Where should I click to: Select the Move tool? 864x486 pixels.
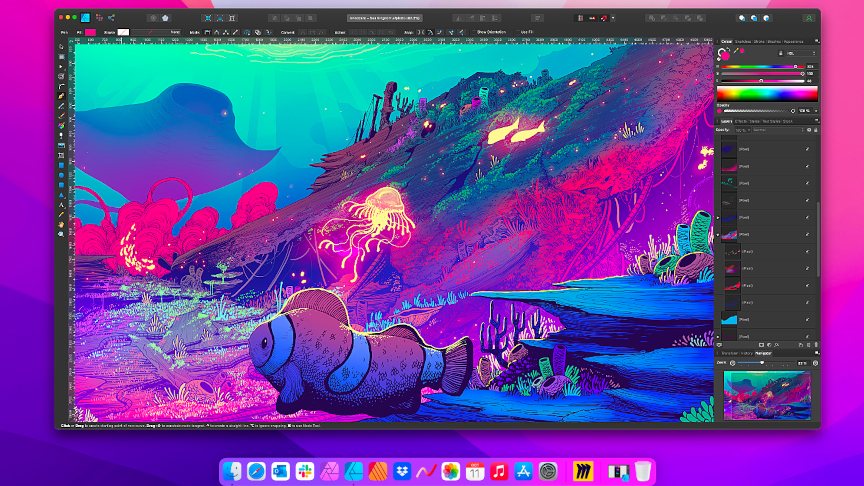[61, 47]
